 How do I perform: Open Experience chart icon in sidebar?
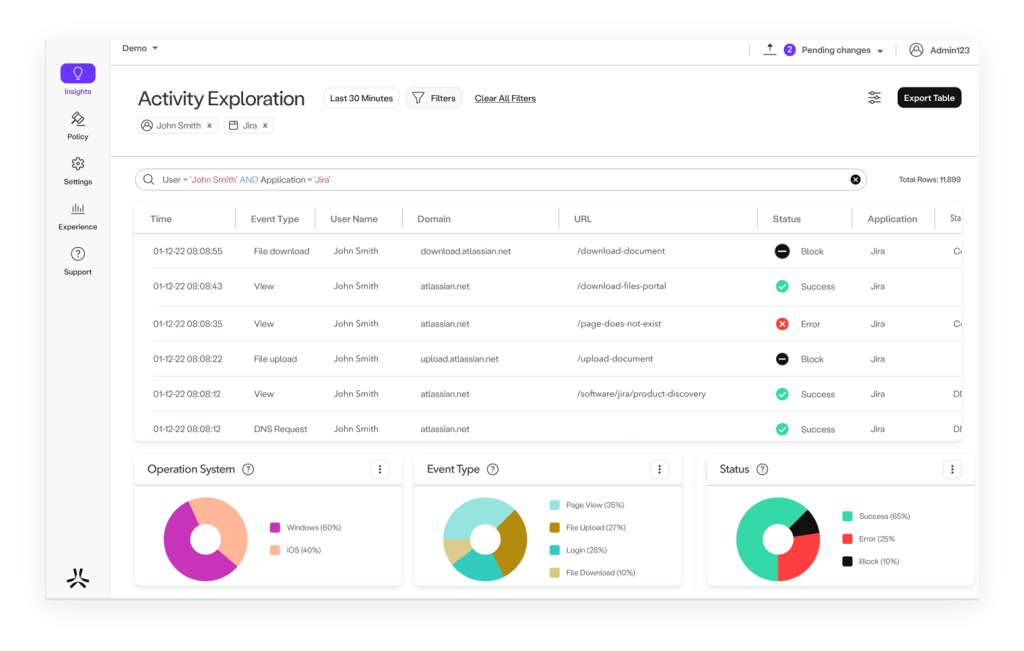click(78, 209)
